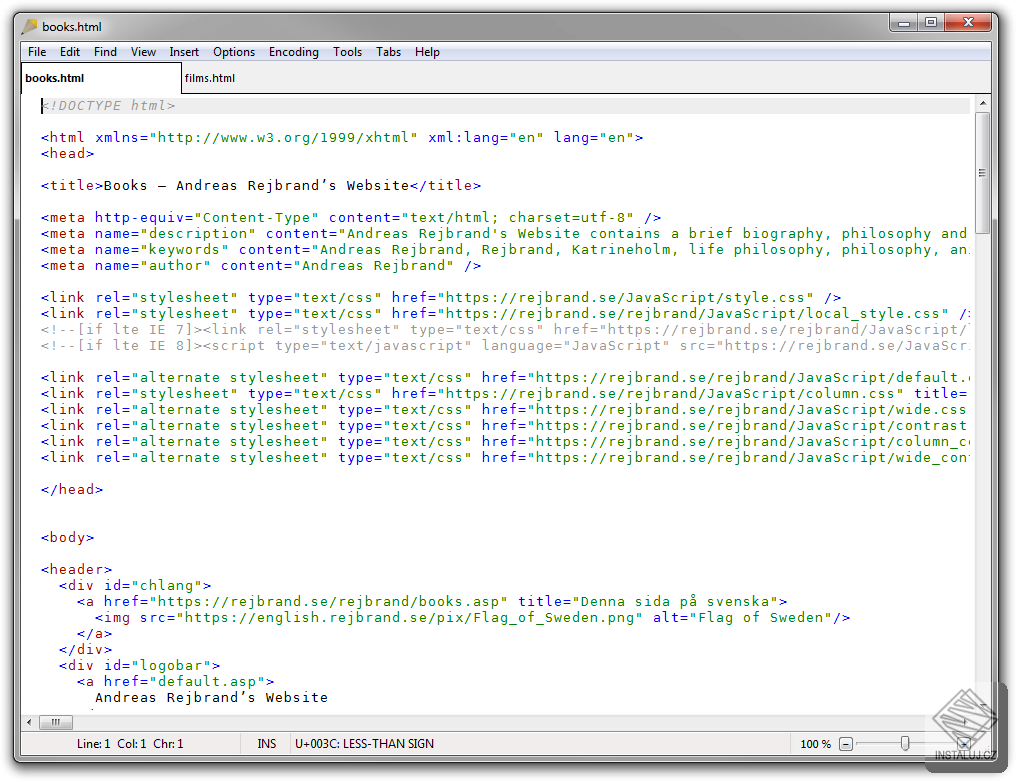
Task: Open the Edit menu
Action: [x=69, y=51]
